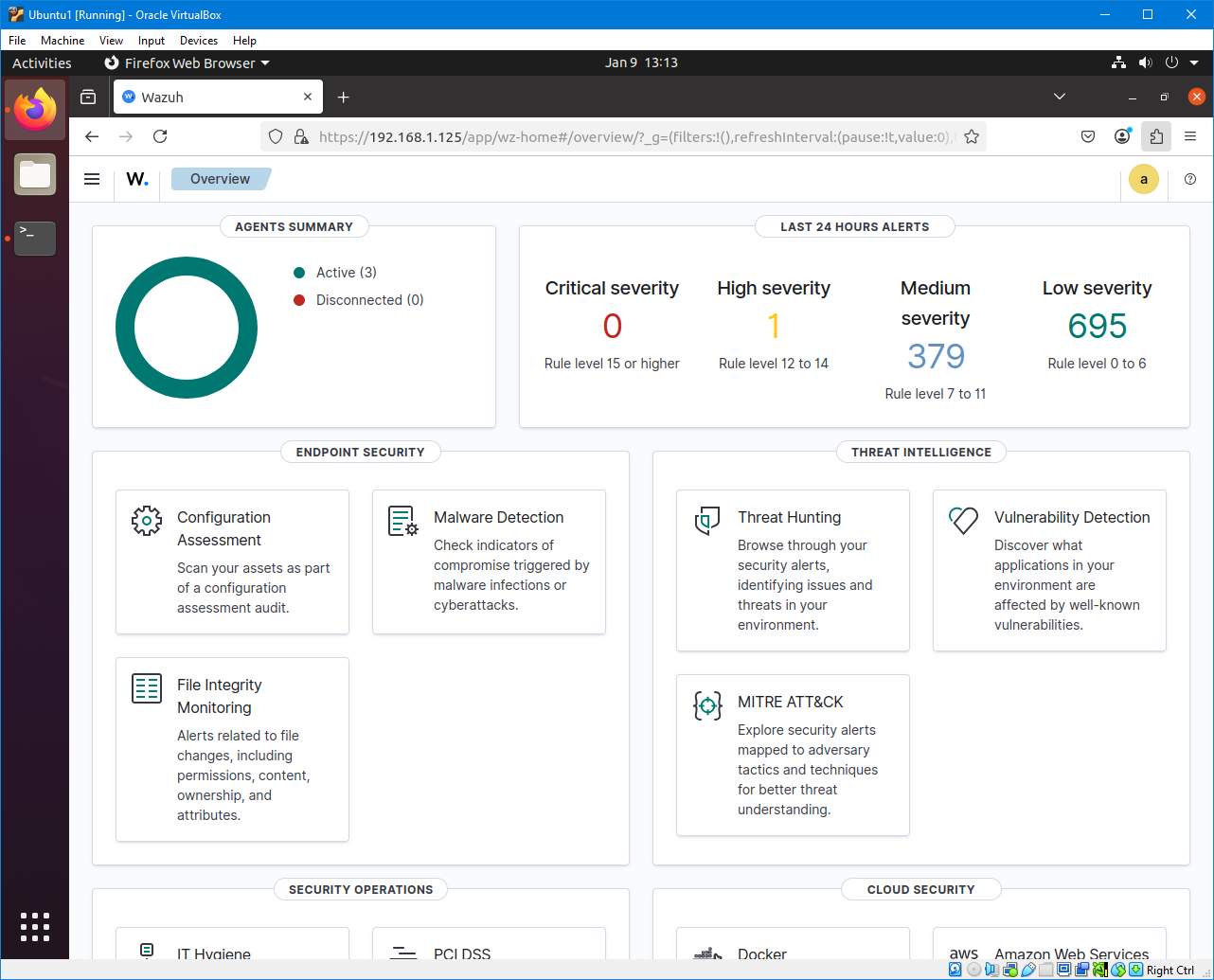Select the Overview breadcrumb tab

click(220, 179)
